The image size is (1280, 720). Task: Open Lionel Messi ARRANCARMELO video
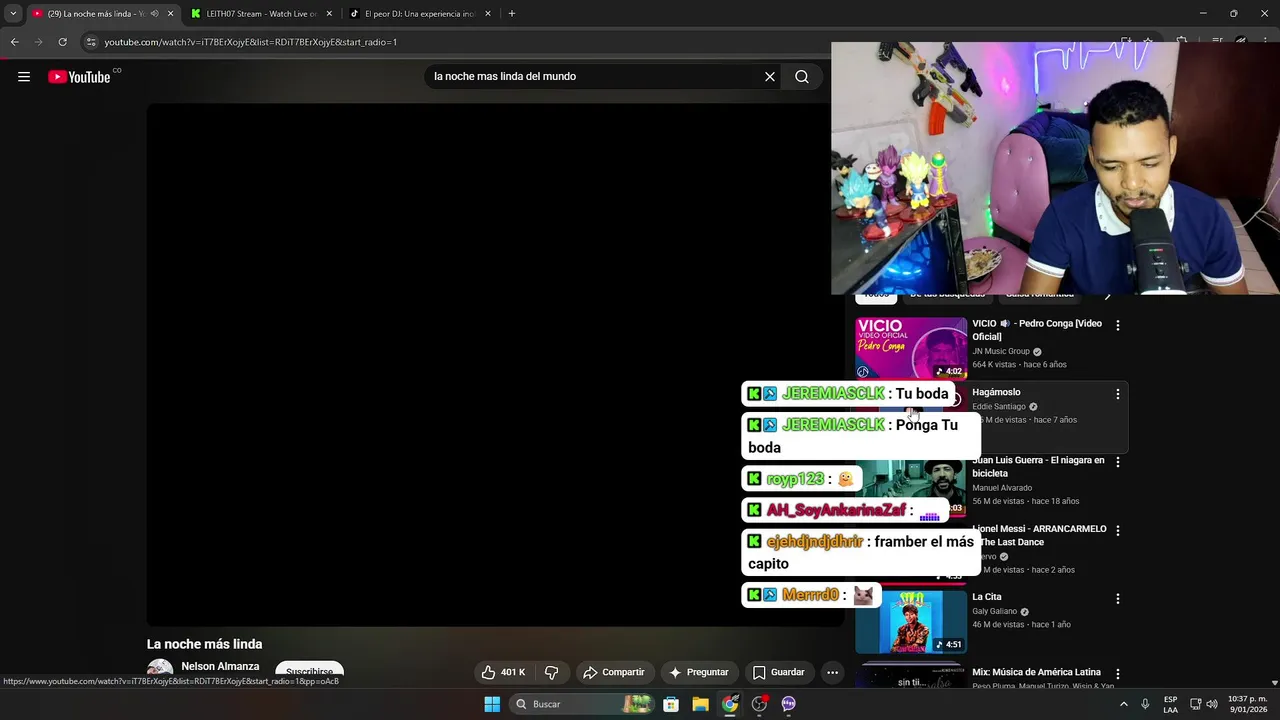[1039, 535]
